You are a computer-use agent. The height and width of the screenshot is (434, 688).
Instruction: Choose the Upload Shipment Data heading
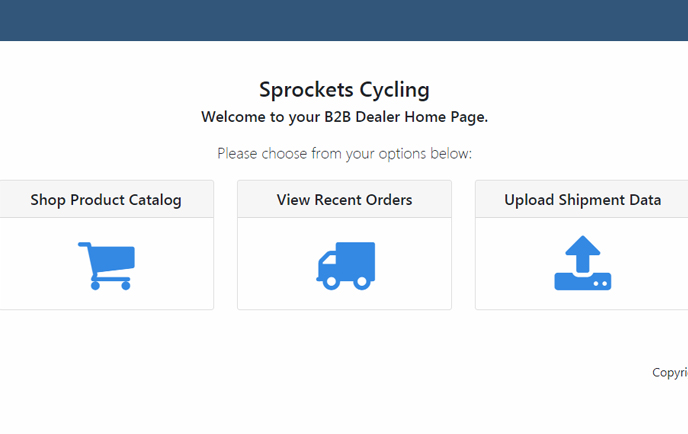tap(582, 200)
